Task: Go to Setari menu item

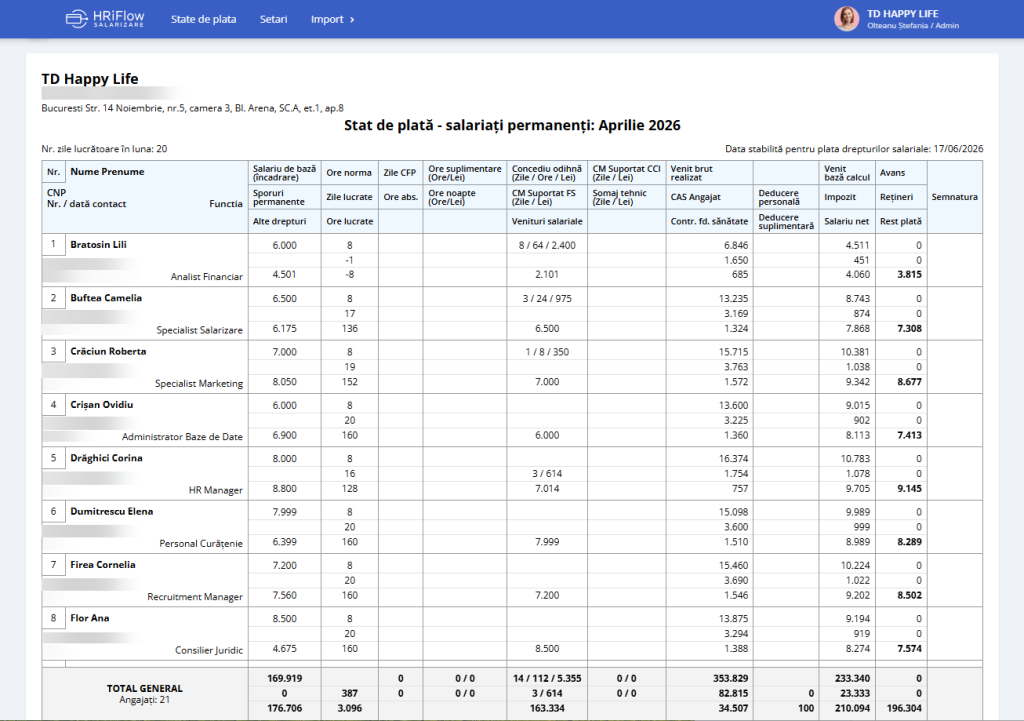Action: click(274, 20)
